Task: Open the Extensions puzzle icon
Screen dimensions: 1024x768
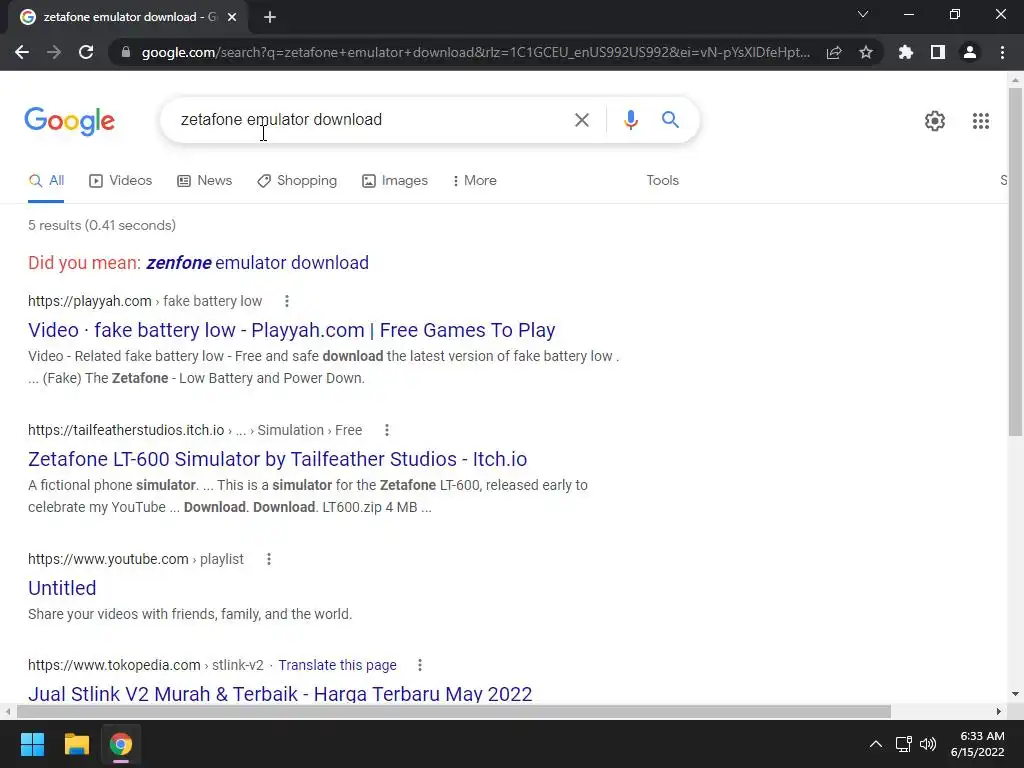Action: click(906, 52)
